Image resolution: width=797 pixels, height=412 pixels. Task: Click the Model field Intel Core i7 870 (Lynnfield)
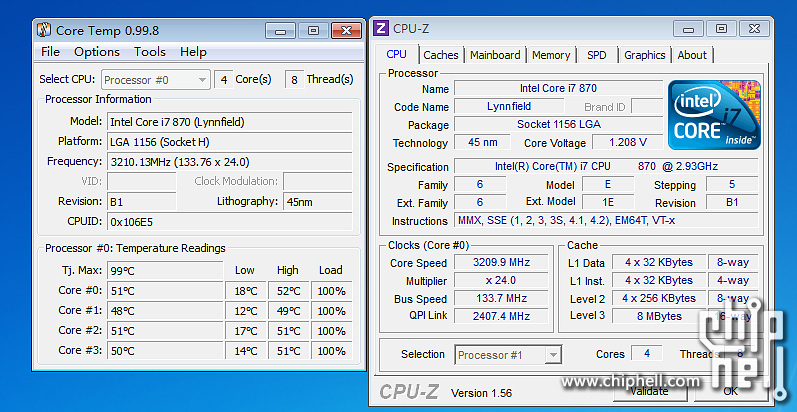point(229,122)
